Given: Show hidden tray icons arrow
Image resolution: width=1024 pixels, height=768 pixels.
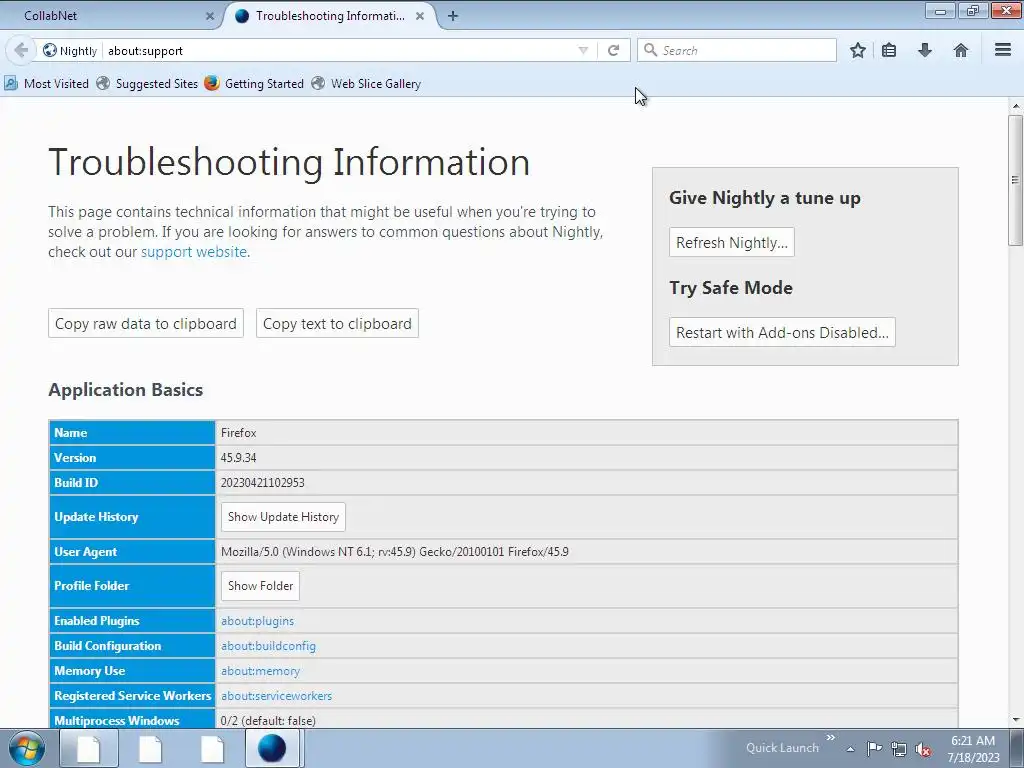Looking at the screenshot, I should (850, 749).
